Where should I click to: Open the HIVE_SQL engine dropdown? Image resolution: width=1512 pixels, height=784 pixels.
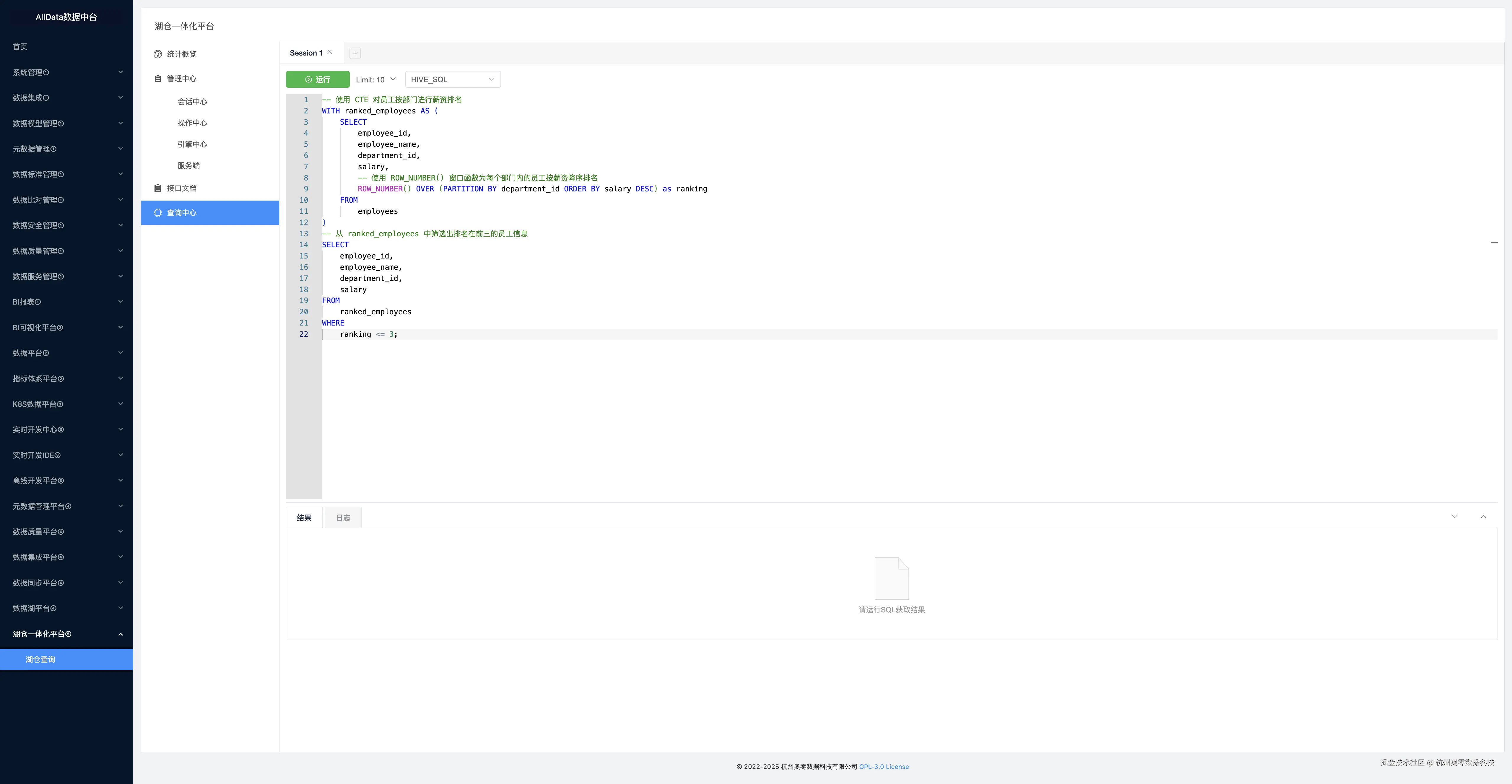(x=453, y=79)
